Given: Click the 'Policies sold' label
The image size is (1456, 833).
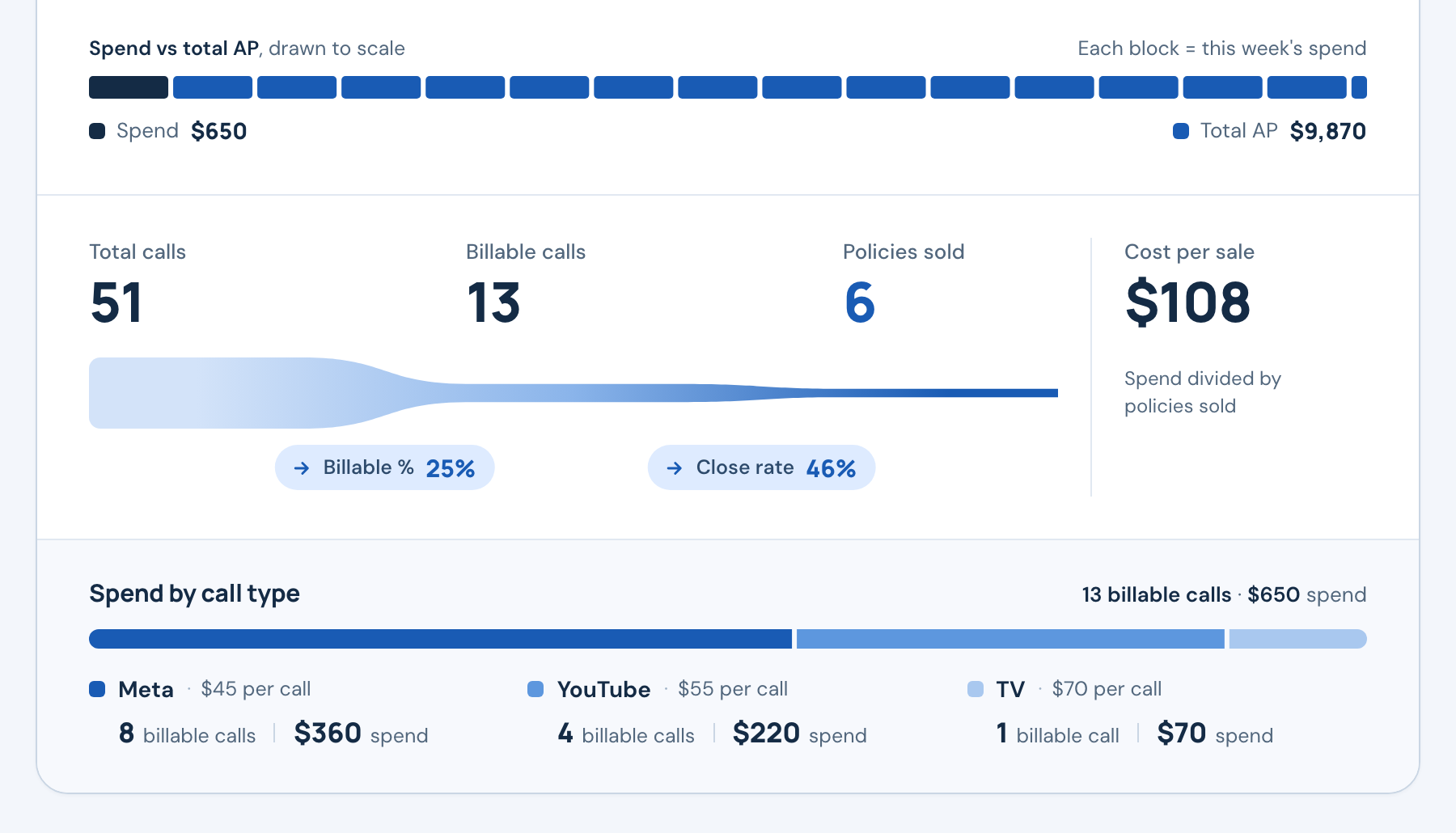Looking at the screenshot, I should point(904,252).
